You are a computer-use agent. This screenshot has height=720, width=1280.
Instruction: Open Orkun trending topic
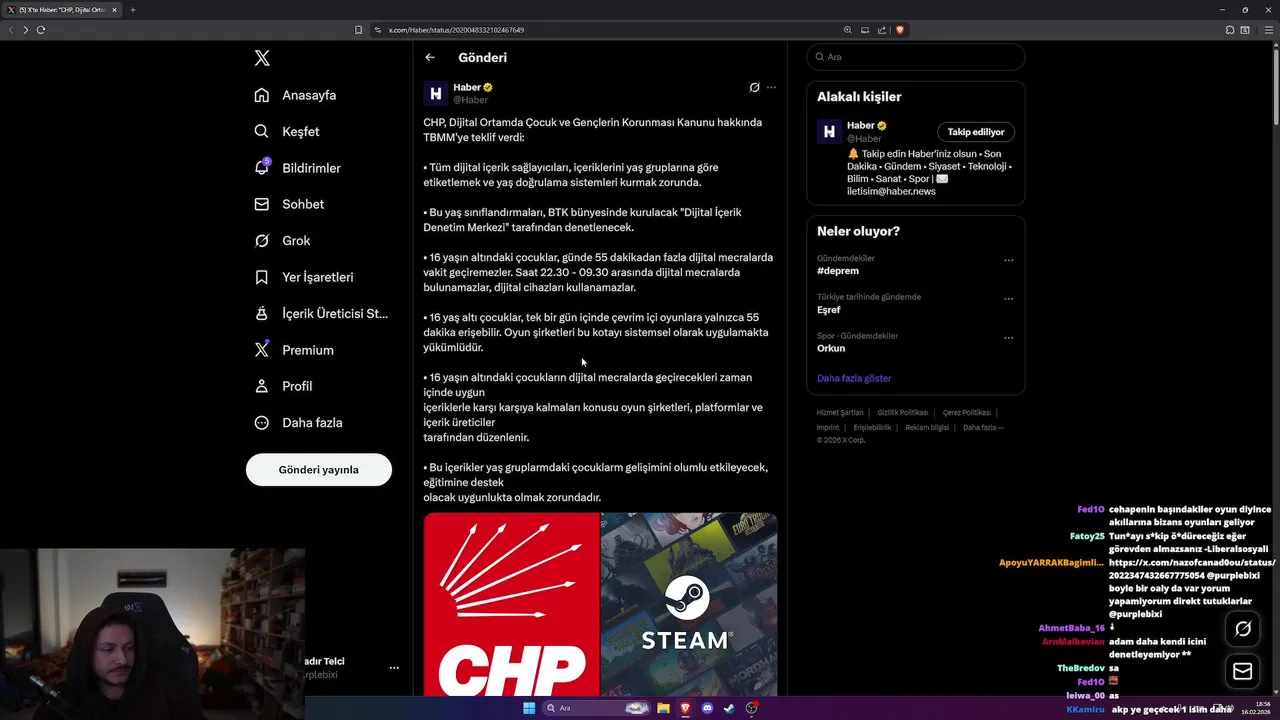click(831, 348)
